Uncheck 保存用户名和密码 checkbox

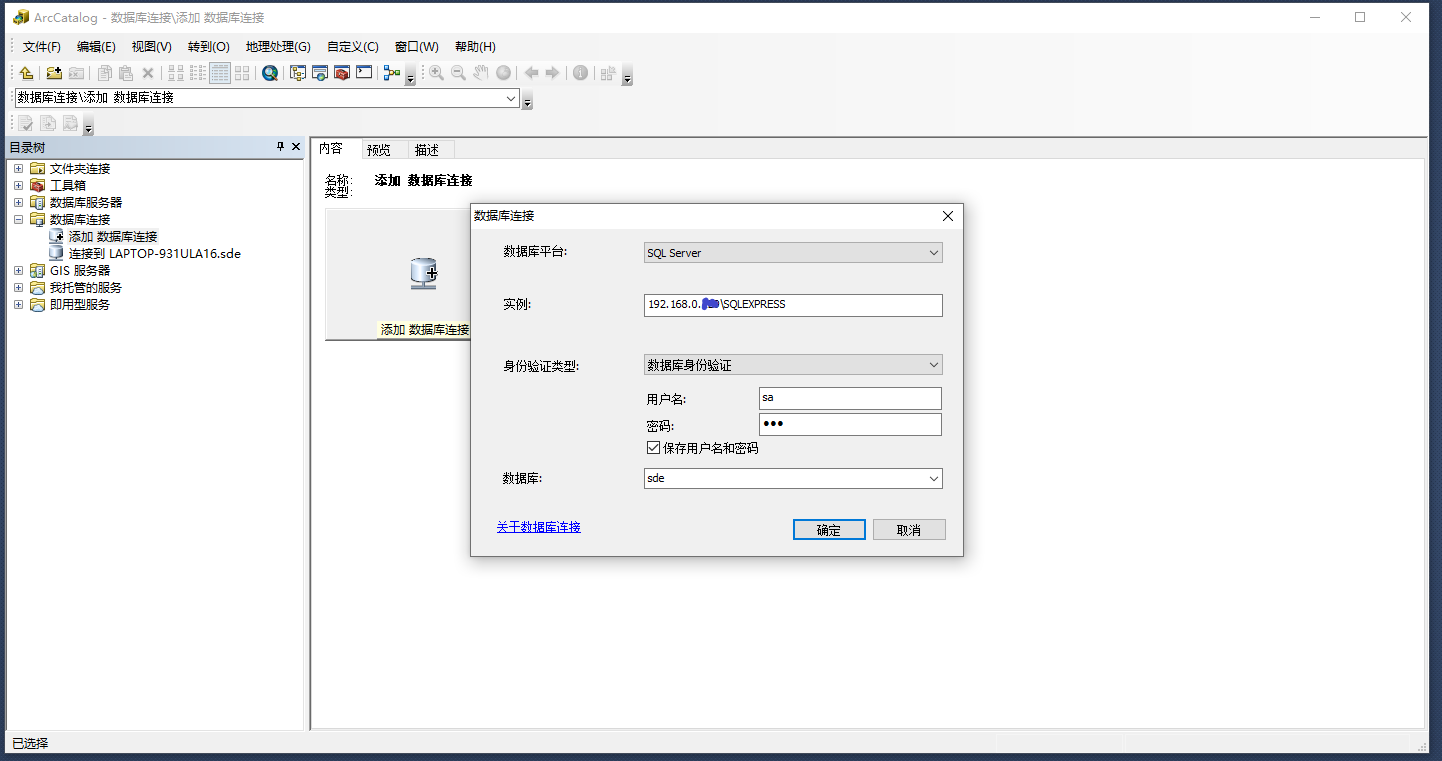click(x=653, y=447)
